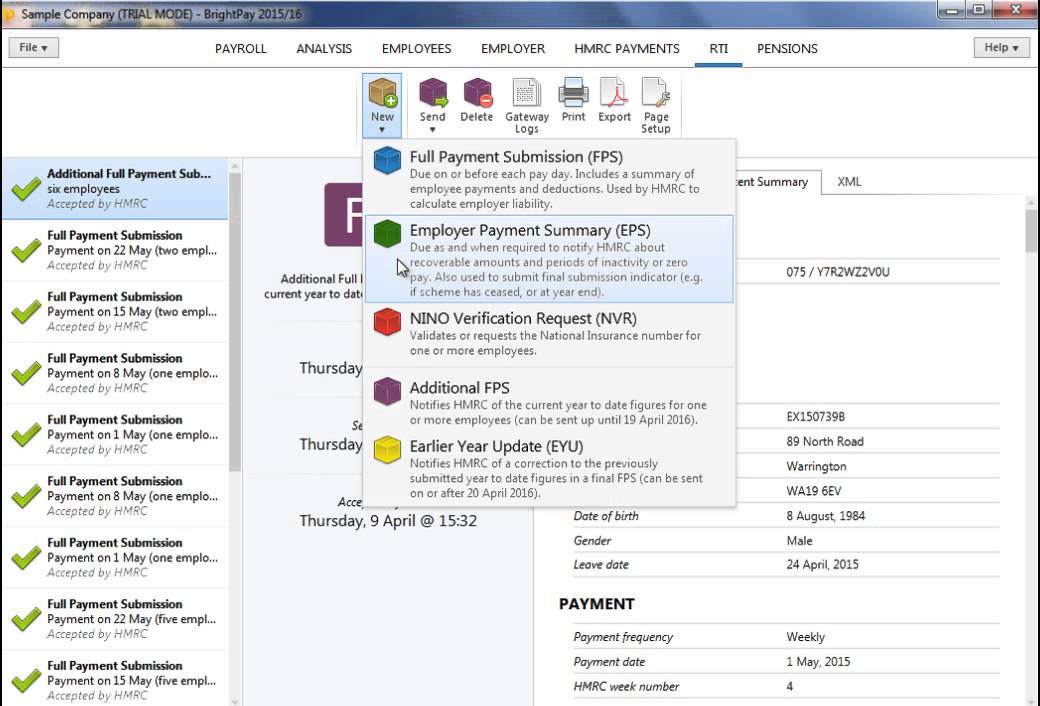Select the RTI tab
Screen dimensions: 1040x706
pos(718,48)
